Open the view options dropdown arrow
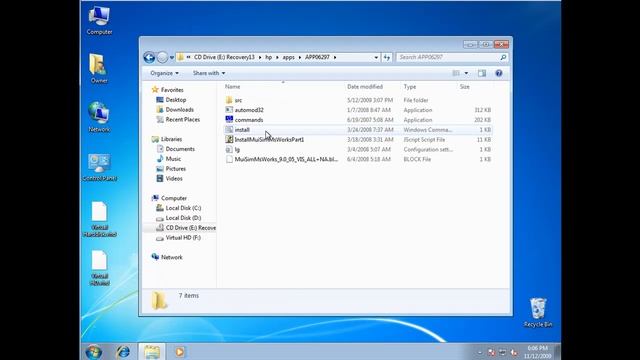Image resolution: width=640 pixels, height=360 pixels. coord(466,73)
